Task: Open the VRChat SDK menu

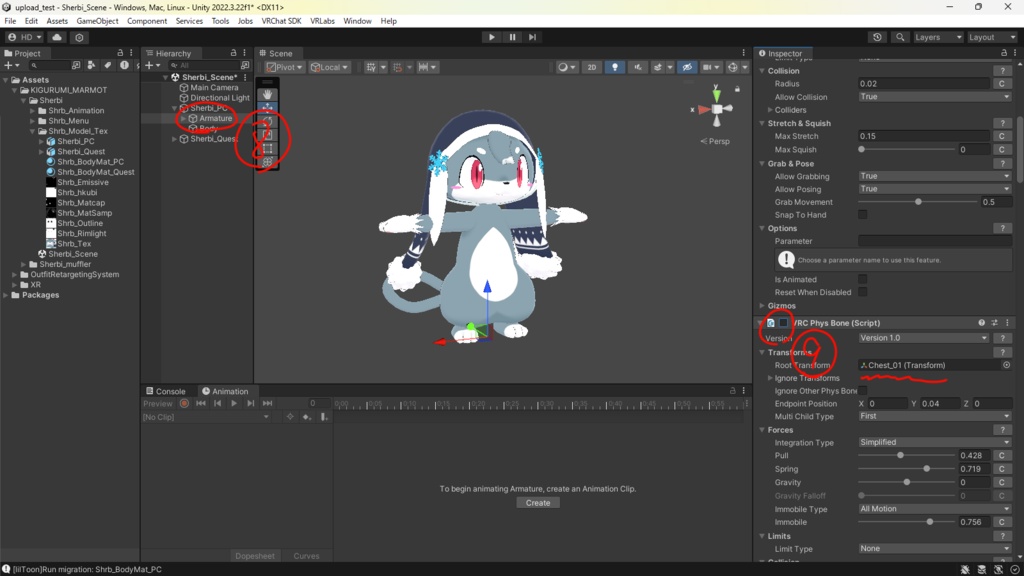Action: coord(281,21)
